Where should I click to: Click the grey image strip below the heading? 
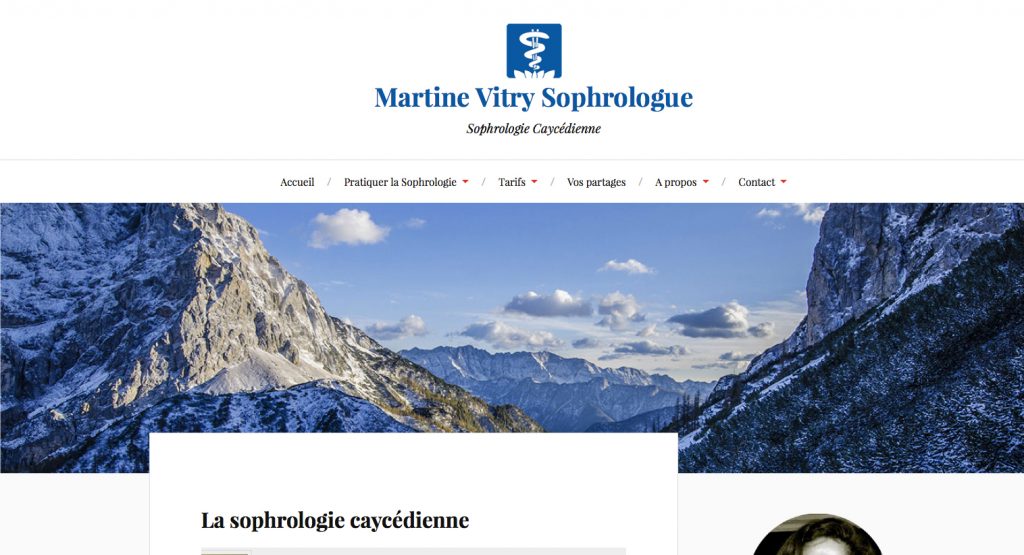coord(413,551)
